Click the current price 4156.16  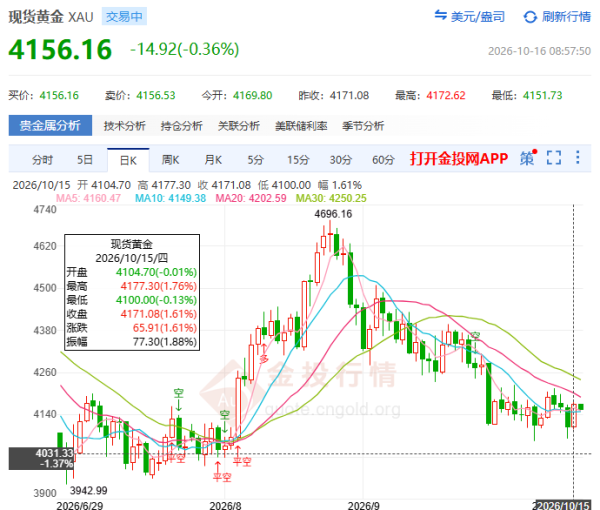60,50
